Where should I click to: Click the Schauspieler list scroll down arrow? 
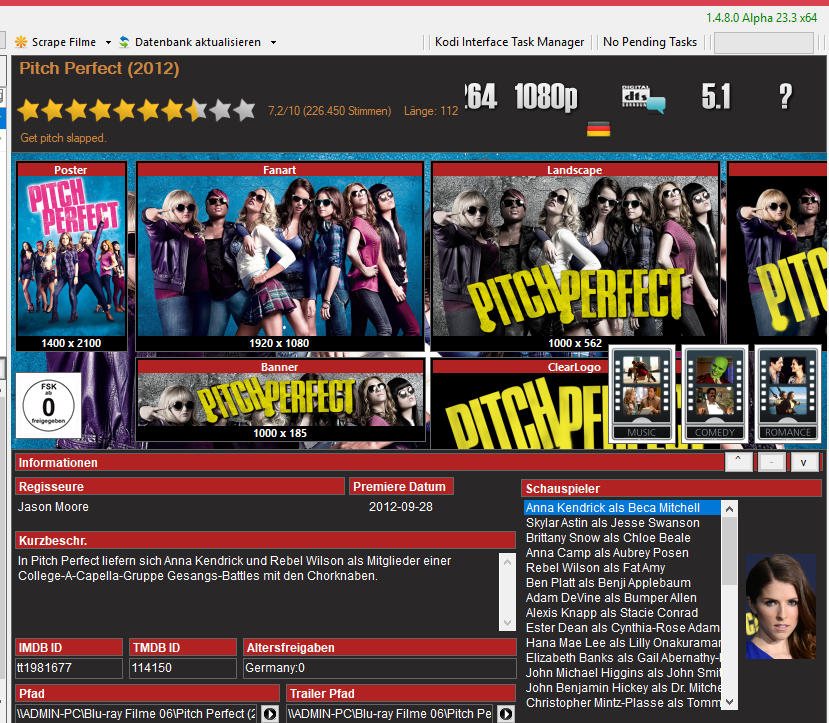tap(729, 701)
